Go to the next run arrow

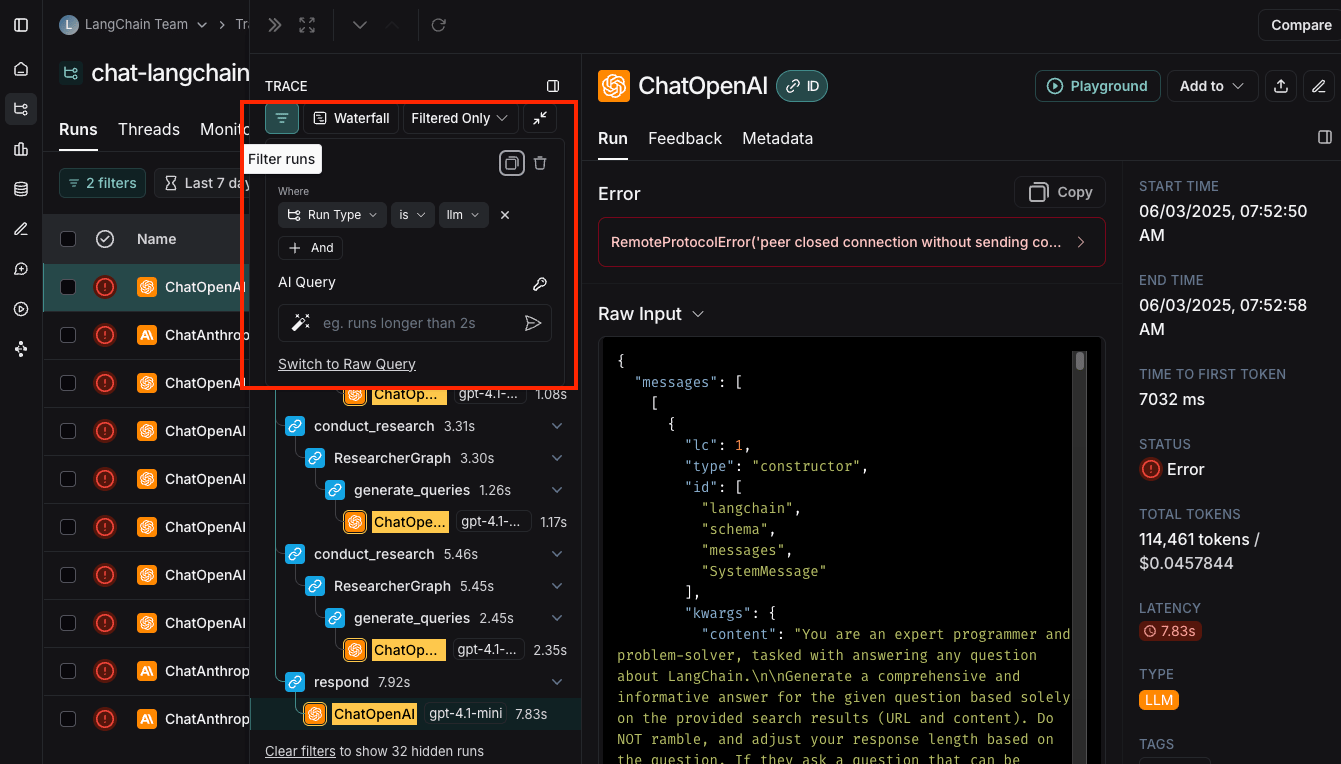coord(360,25)
